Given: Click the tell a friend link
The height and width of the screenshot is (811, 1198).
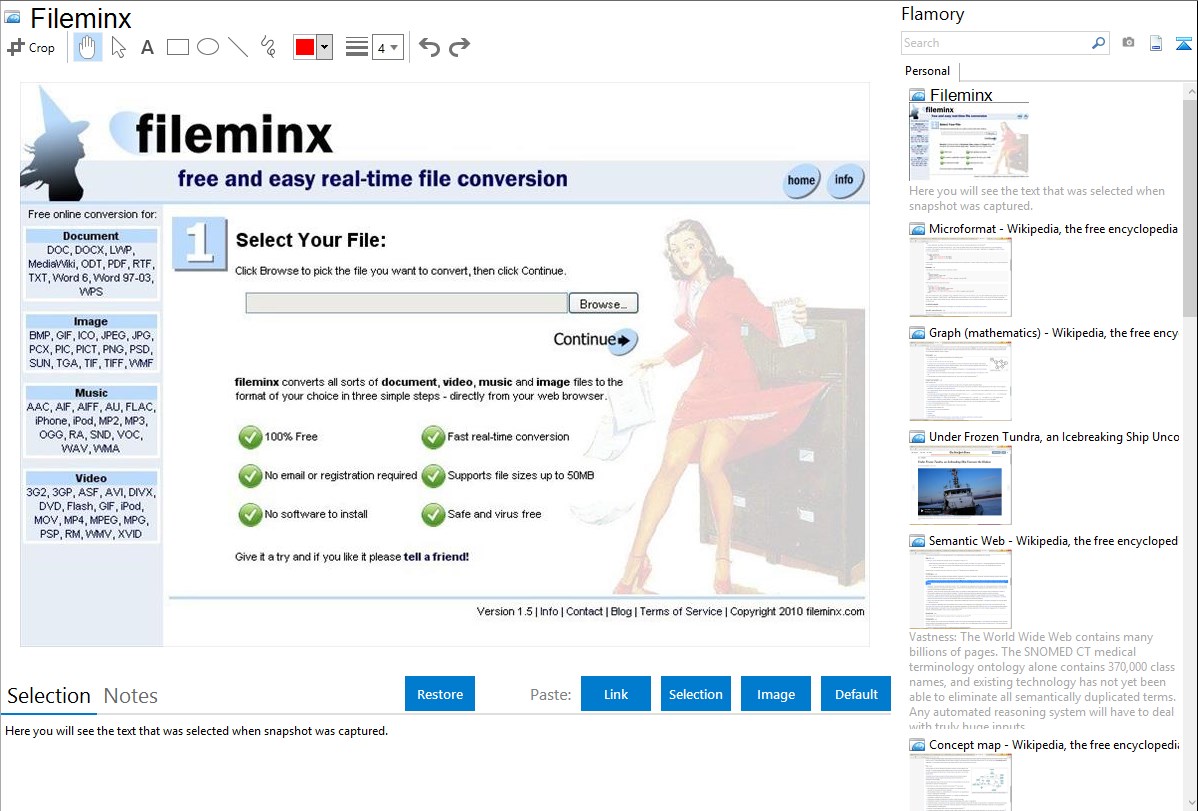Looking at the screenshot, I should [436, 556].
